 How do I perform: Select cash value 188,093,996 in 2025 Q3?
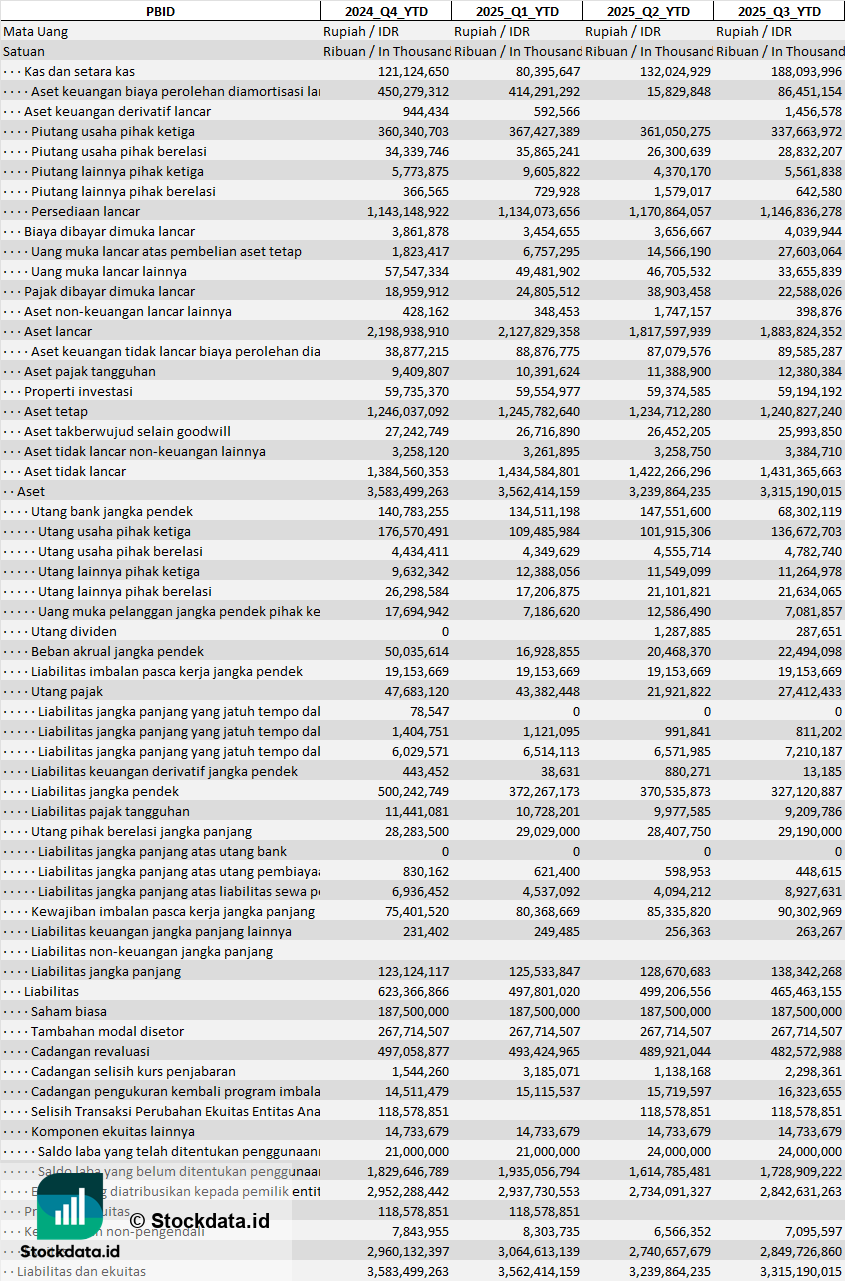click(806, 71)
